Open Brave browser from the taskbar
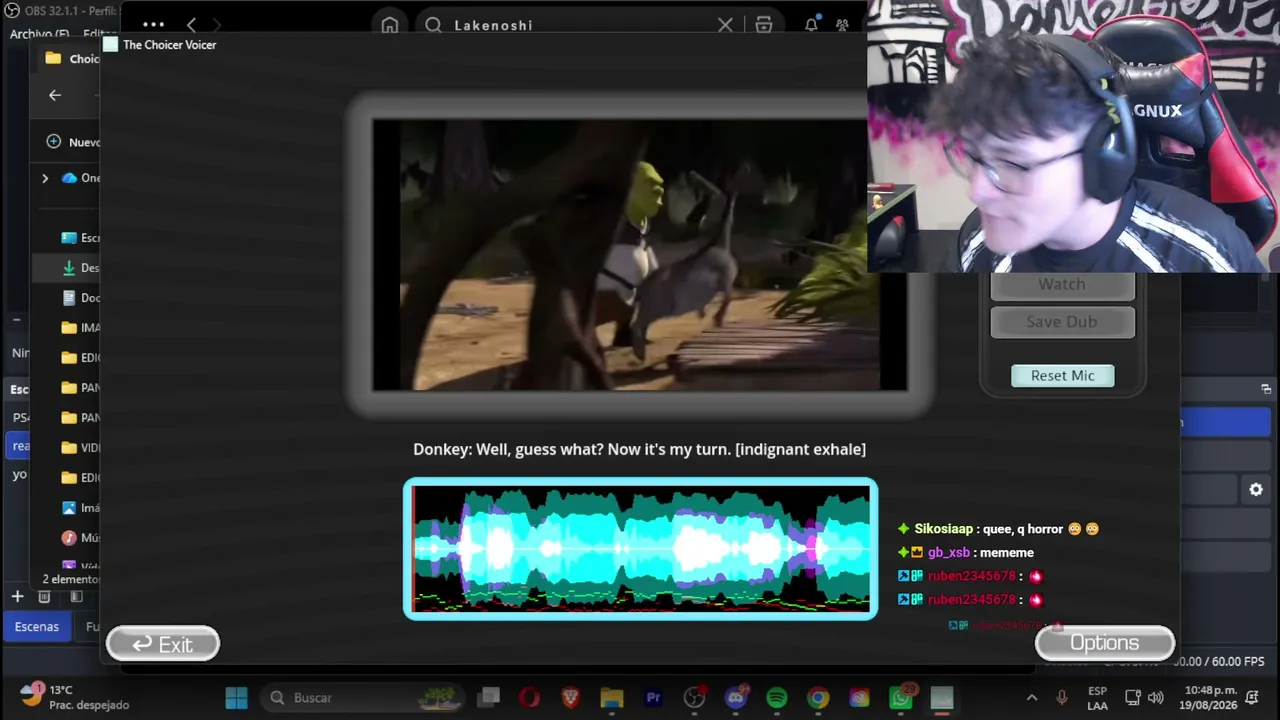Screen dimensions: 1280x720 click(570, 698)
